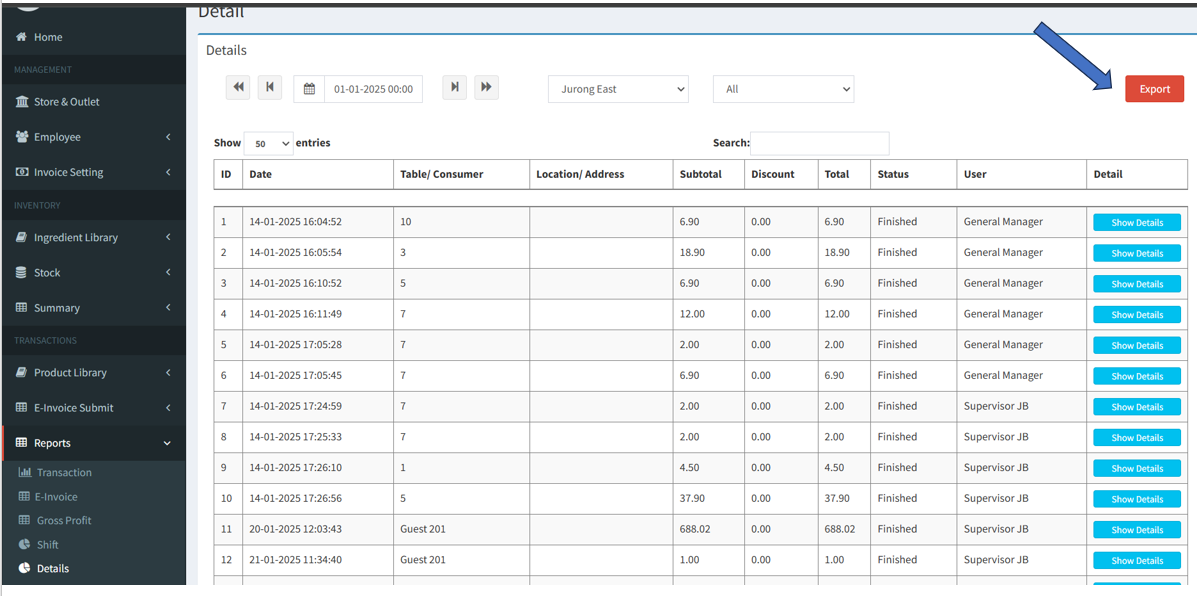This screenshot has height=596, width=1197.
Task: Open the Jurong East outlet dropdown
Action: pos(618,89)
